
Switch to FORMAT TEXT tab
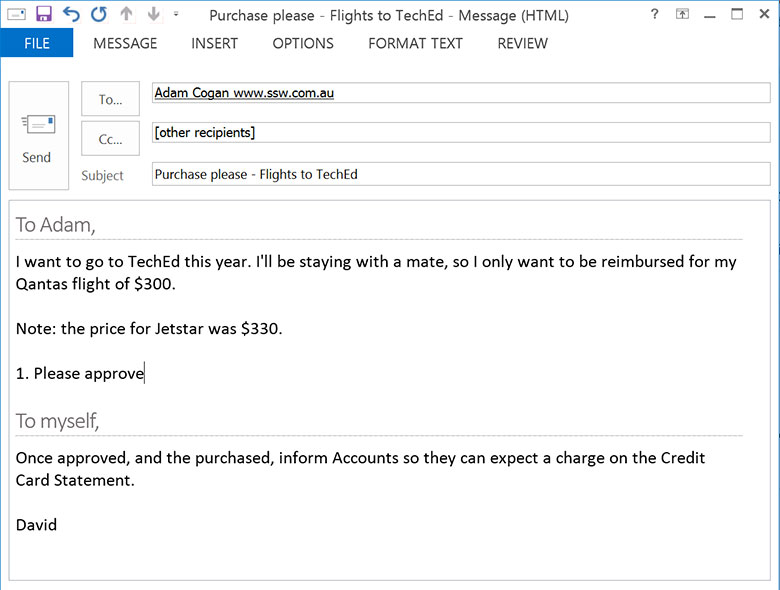pos(415,43)
